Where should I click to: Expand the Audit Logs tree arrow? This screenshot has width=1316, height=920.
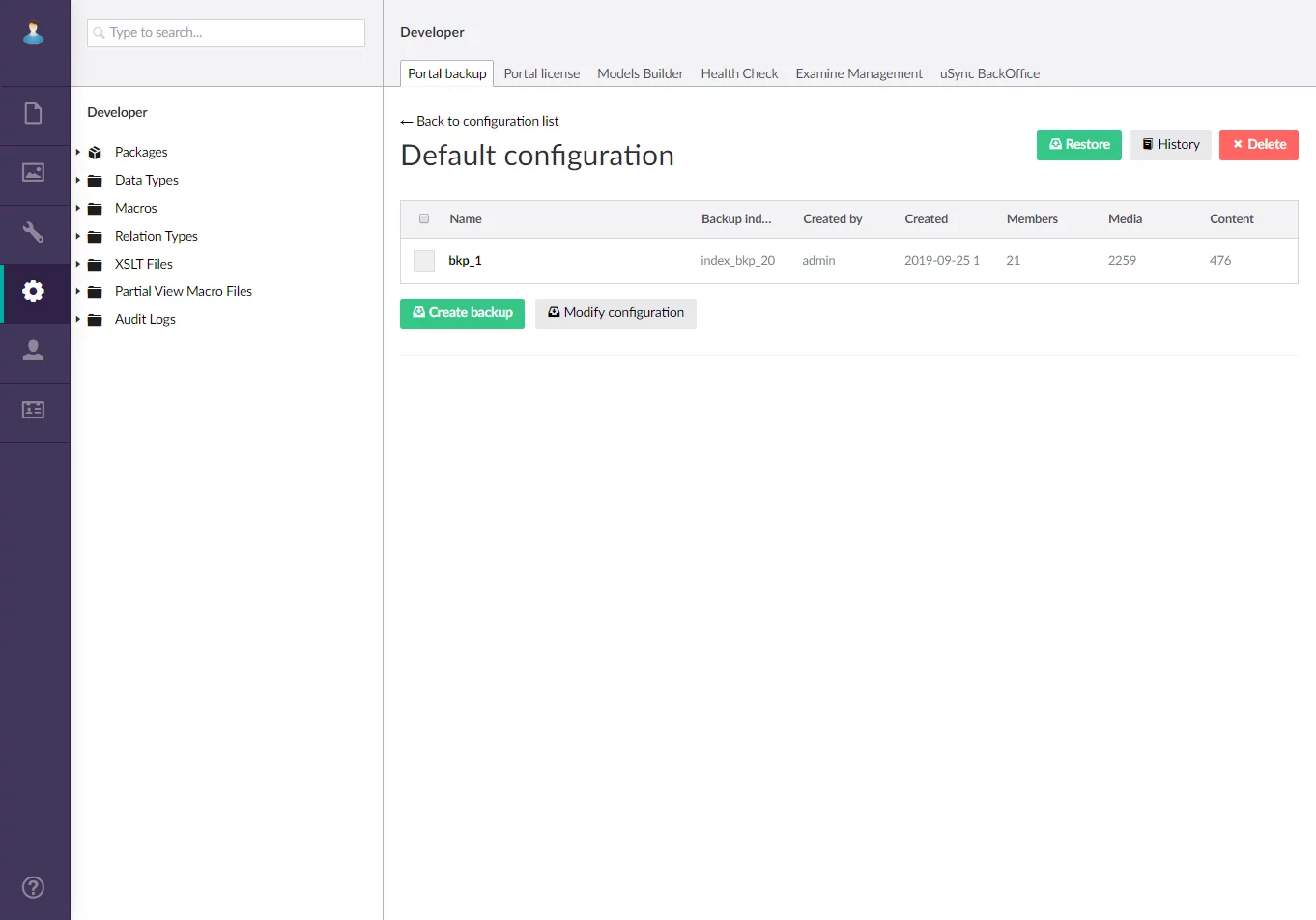point(78,320)
